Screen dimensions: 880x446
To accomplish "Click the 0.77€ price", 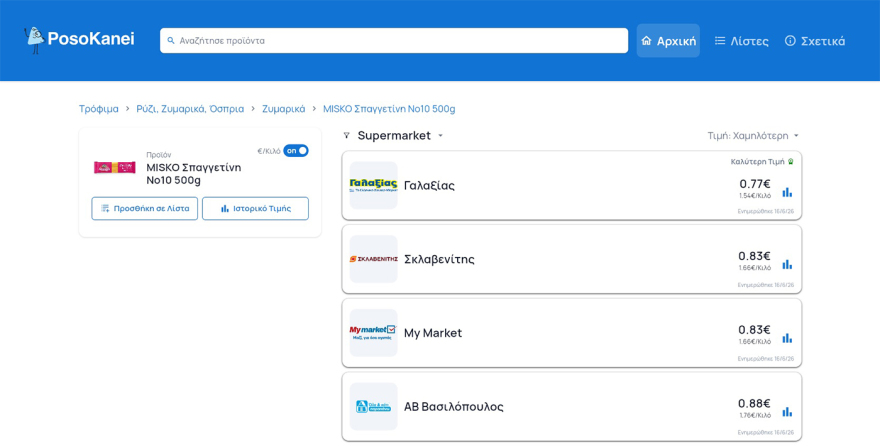I will [755, 184].
